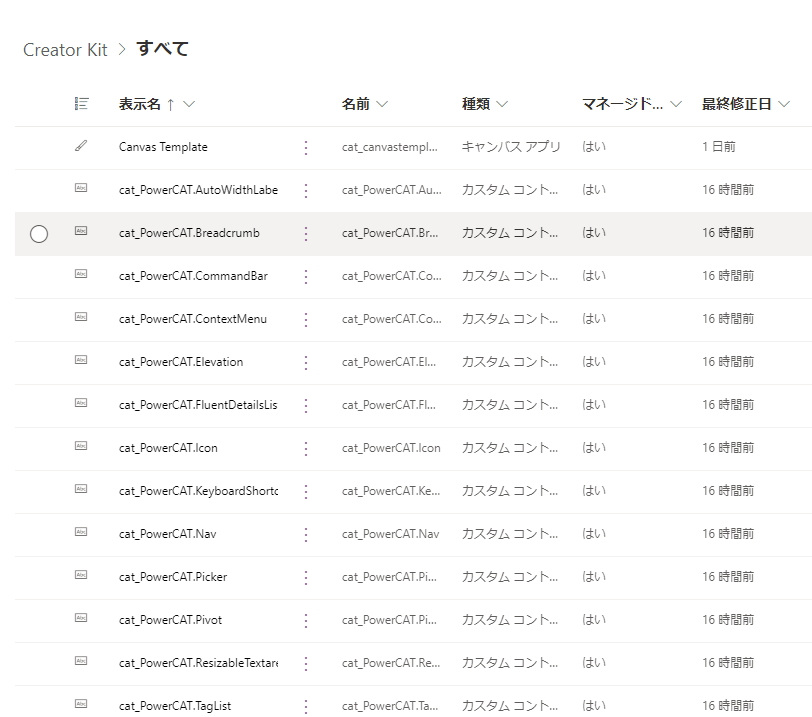Click the cat_PowerCAT.Icon row component icon
This screenshot has width=812, height=717.
click(81, 446)
